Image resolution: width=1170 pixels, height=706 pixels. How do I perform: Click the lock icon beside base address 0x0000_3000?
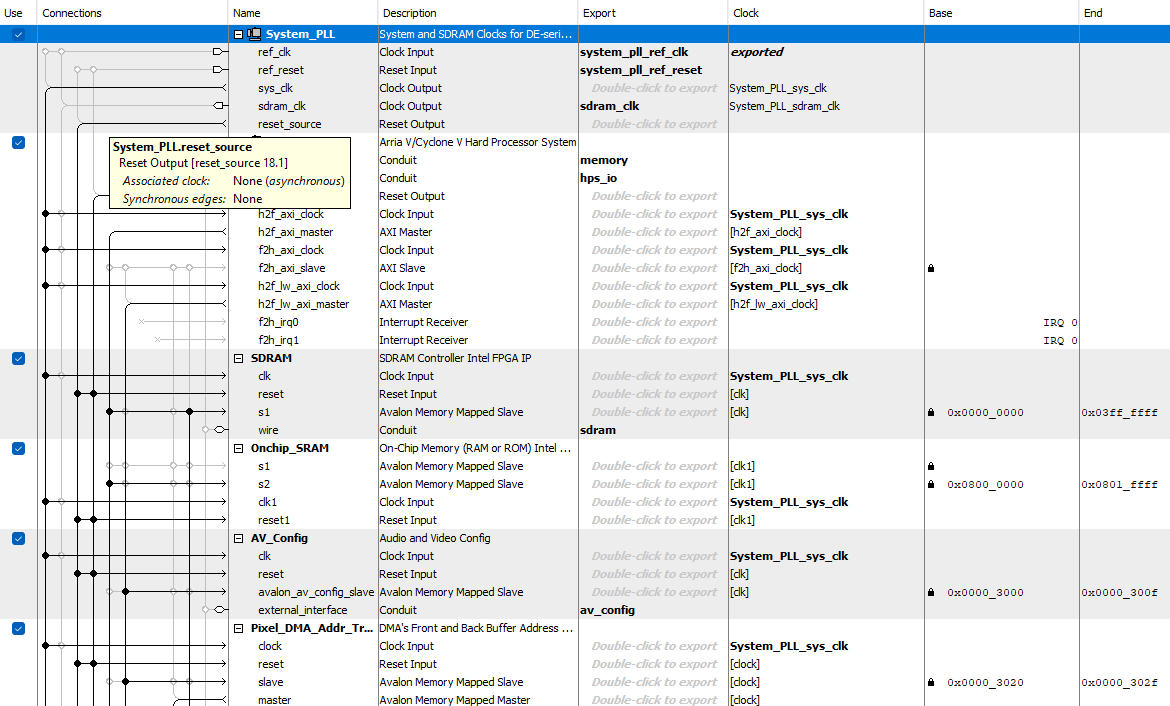click(x=930, y=592)
